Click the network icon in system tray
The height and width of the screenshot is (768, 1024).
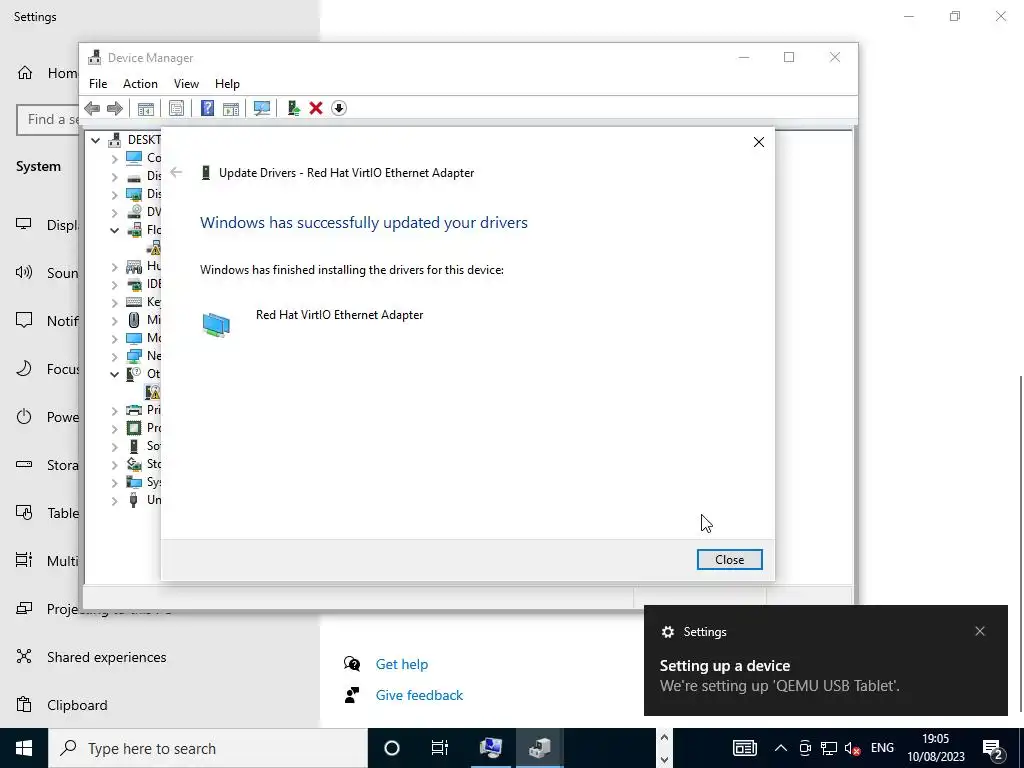click(829, 748)
